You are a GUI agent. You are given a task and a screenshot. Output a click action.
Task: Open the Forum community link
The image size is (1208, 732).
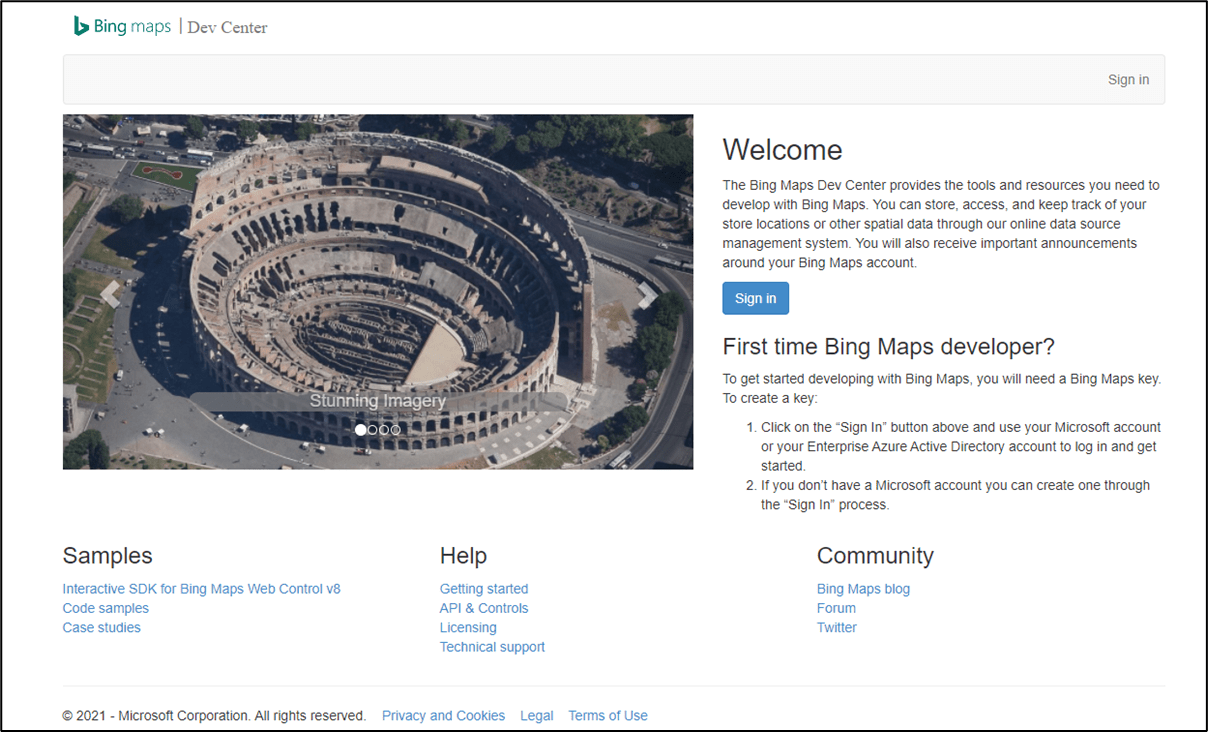(x=836, y=608)
